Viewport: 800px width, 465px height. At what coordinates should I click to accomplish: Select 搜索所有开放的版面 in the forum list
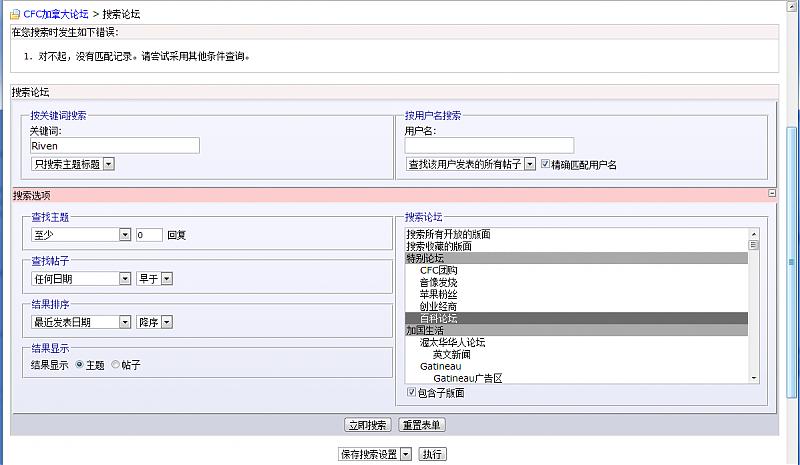pyautogui.click(x=448, y=234)
